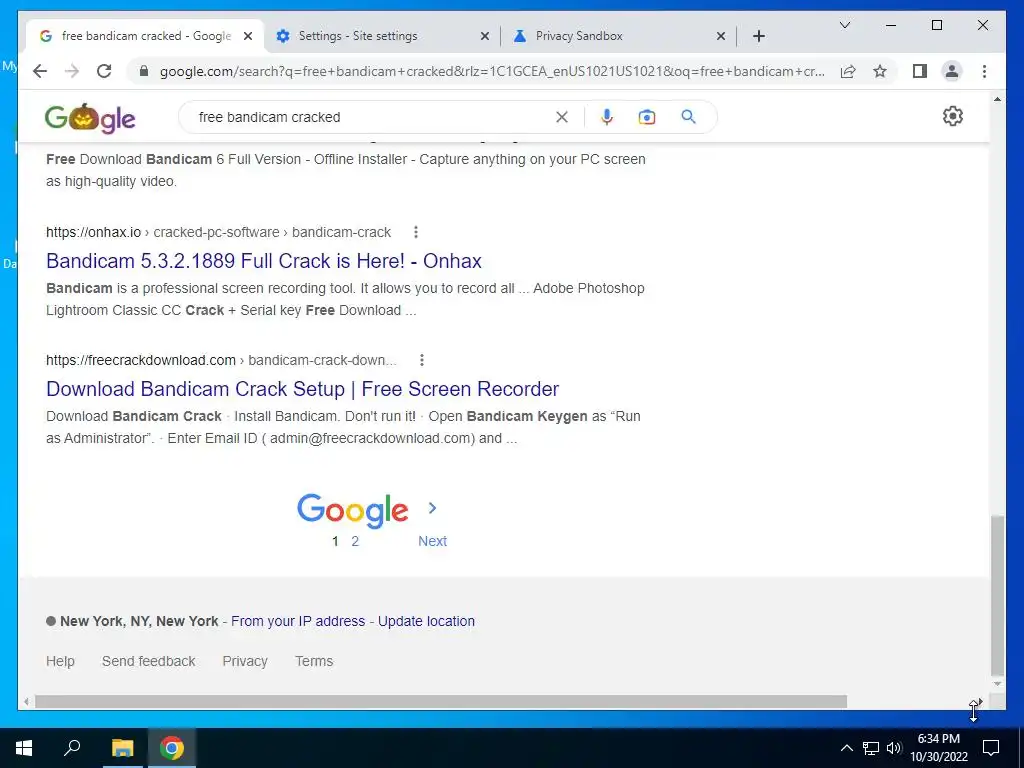Image resolution: width=1024 pixels, height=768 pixels.
Task: Switch to the Settings - Site settings tab
Action: pos(382,36)
